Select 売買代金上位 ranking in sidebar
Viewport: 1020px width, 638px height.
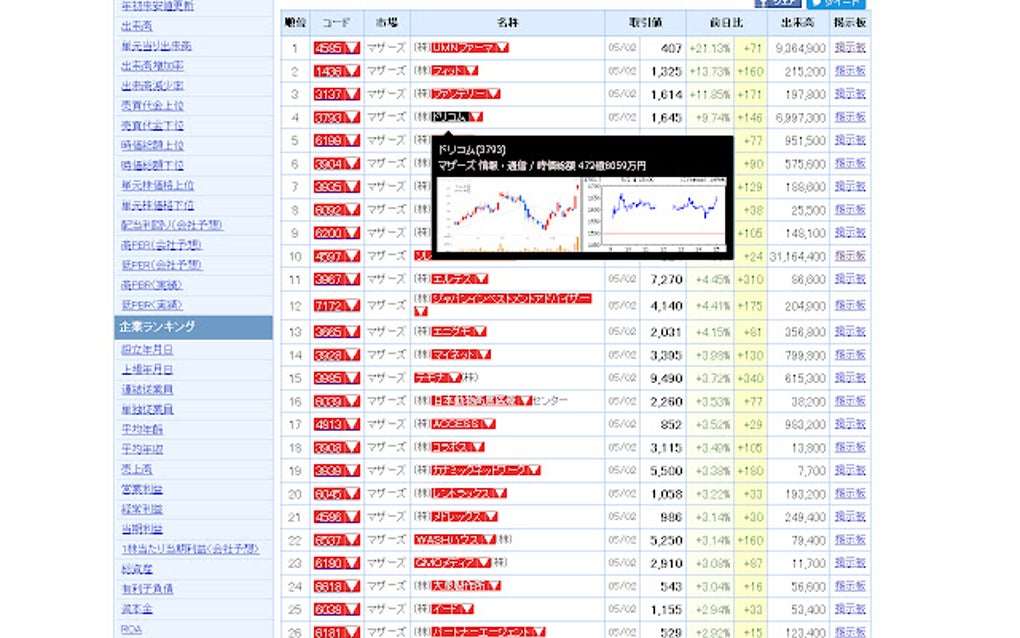(x=152, y=105)
